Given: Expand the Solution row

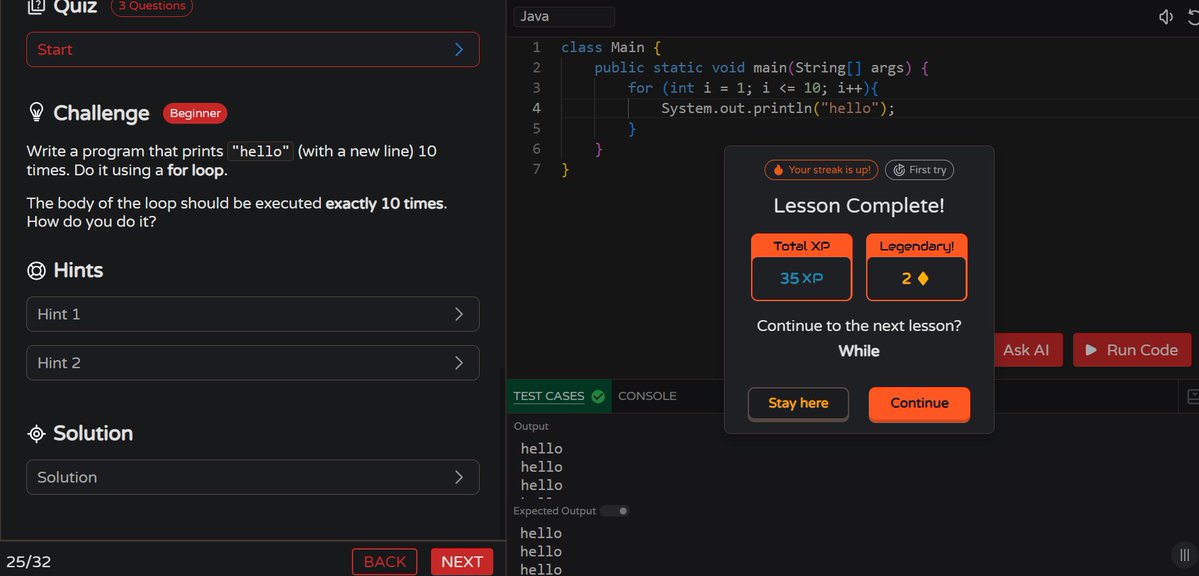Looking at the screenshot, I should click(253, 477).
